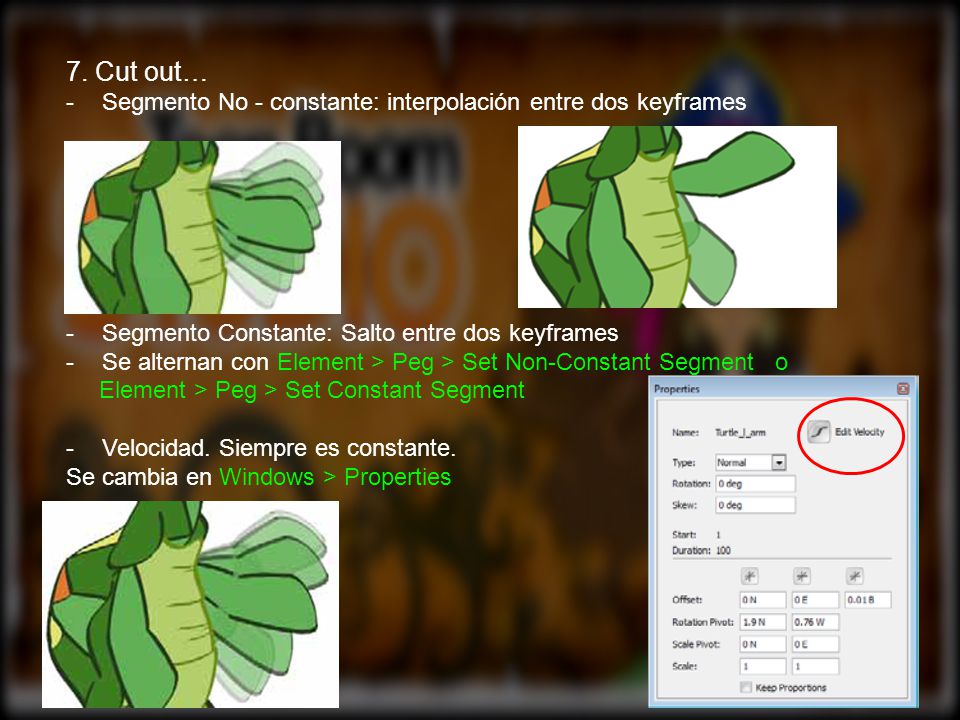Enable the Keep Proportions checkbox
Screen dimensions: 960x720
click(746, 688)
